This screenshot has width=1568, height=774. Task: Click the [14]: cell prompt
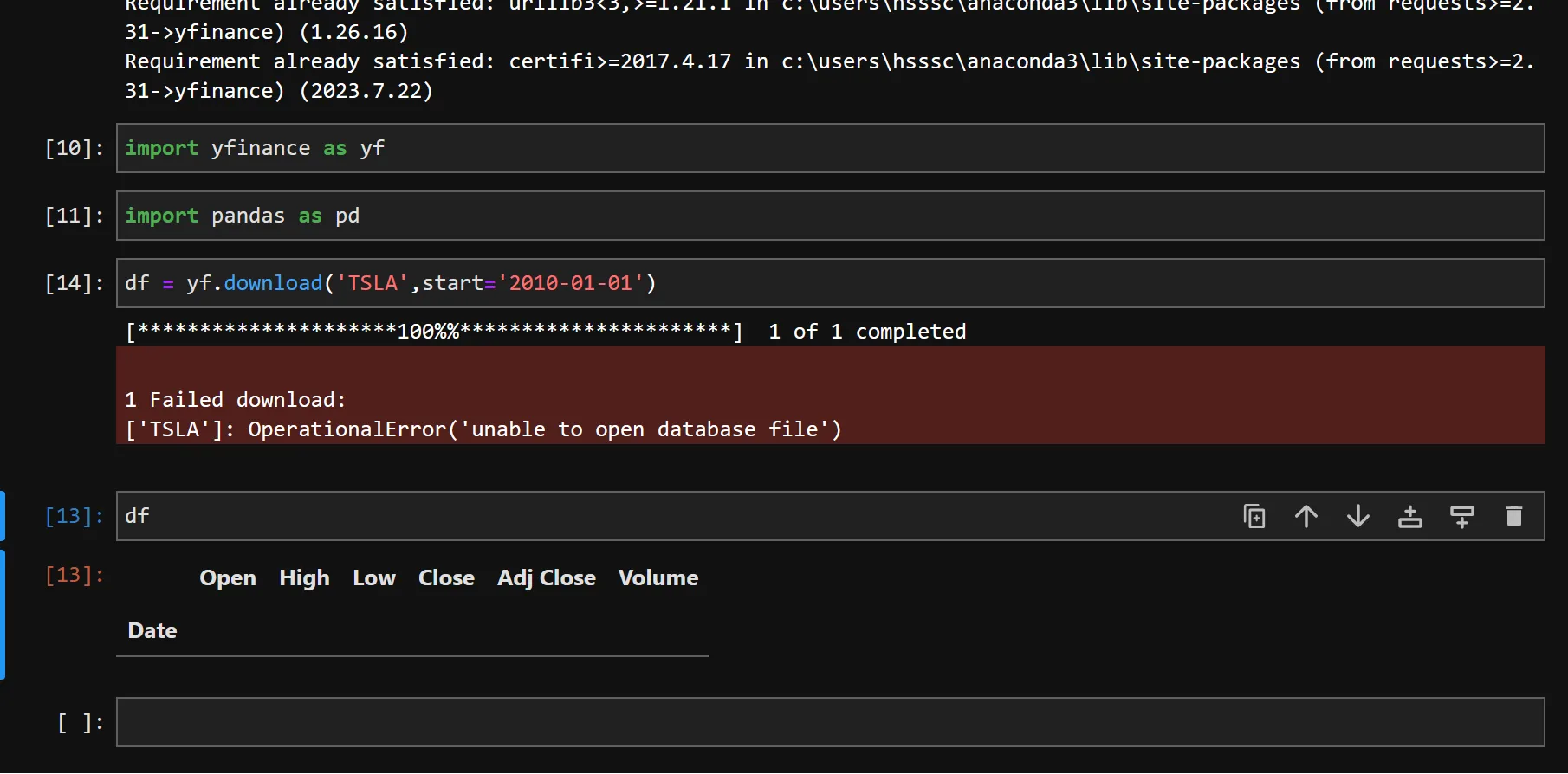click(75, 283)
